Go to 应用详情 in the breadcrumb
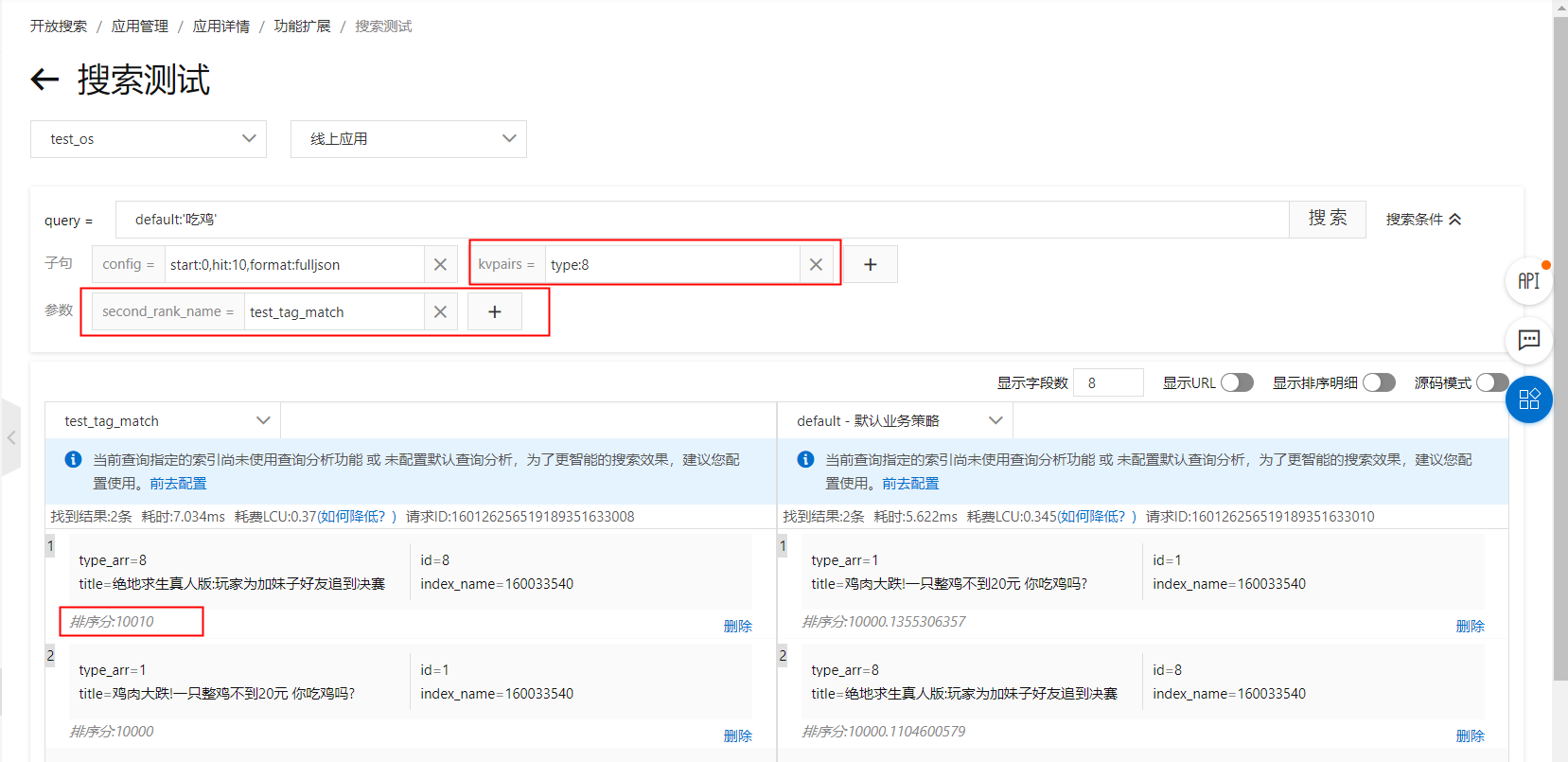Image resolution: width=1568 pixels, height=762 pixels. pos(221,27)
